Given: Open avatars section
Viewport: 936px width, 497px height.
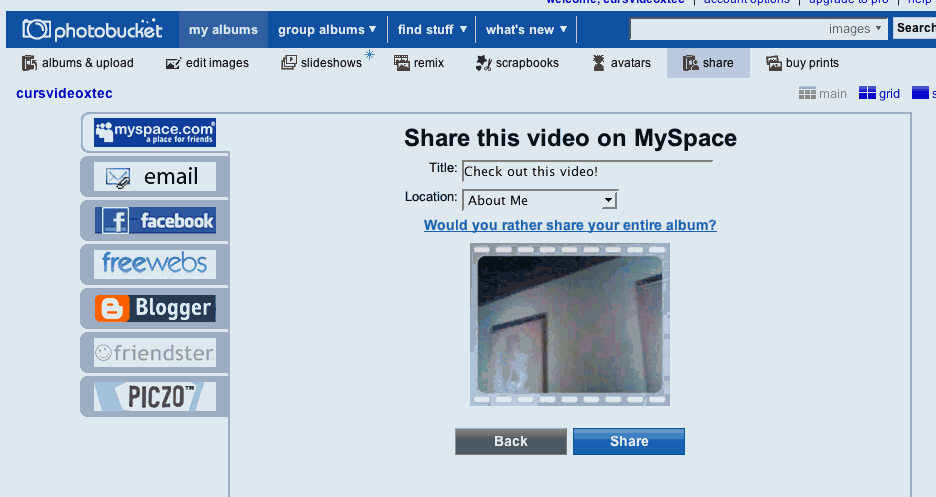Looking at the screenshot, I should (x=621, y=63).
